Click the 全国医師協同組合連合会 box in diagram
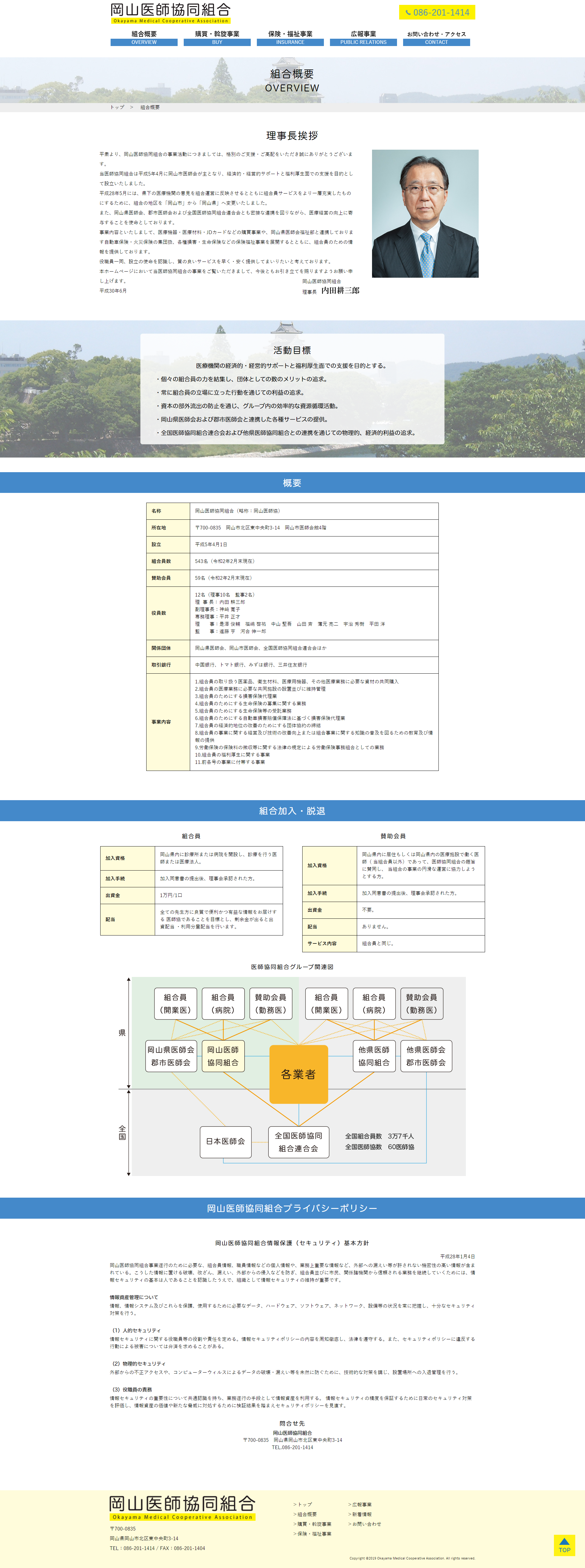Screen dimensions: 585x1568 pos(298,1142)
